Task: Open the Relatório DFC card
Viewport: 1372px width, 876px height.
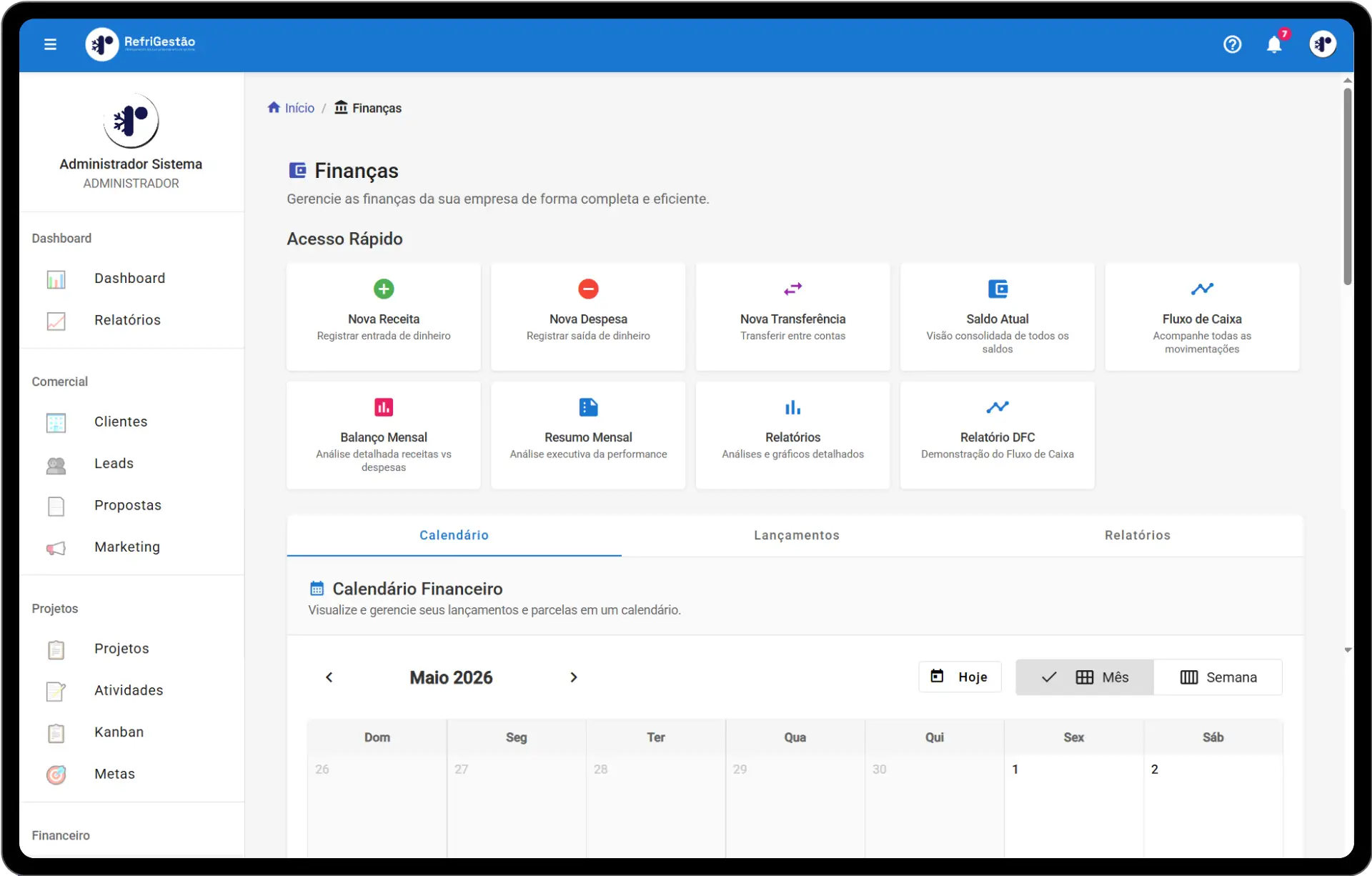Action: [x=998, y=435]
